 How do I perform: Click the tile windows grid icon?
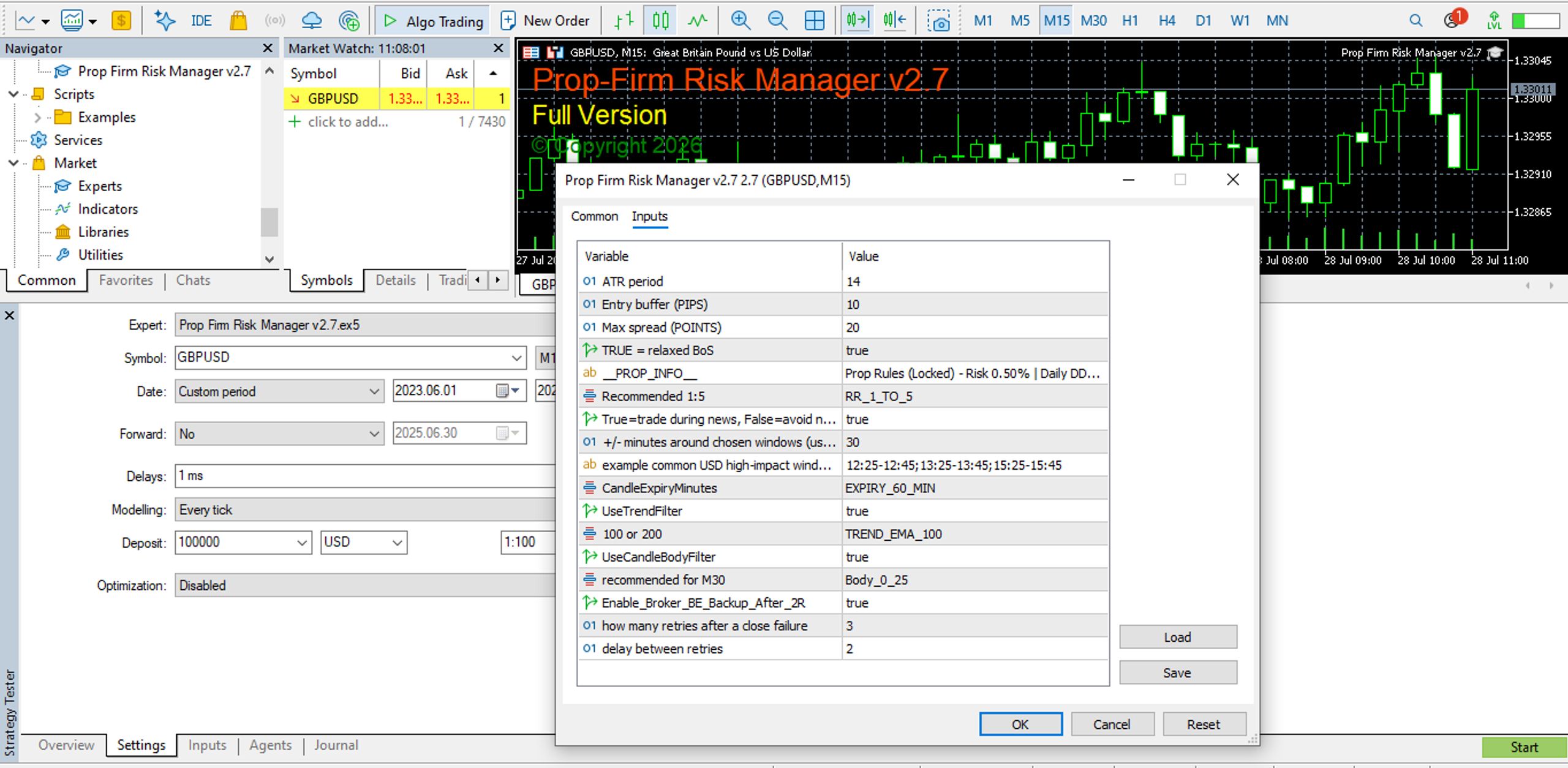click(x=814, y=21)
